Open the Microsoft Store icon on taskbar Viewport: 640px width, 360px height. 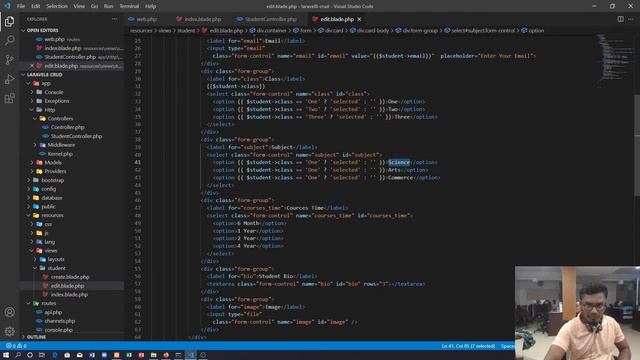(x=67, y=355)
